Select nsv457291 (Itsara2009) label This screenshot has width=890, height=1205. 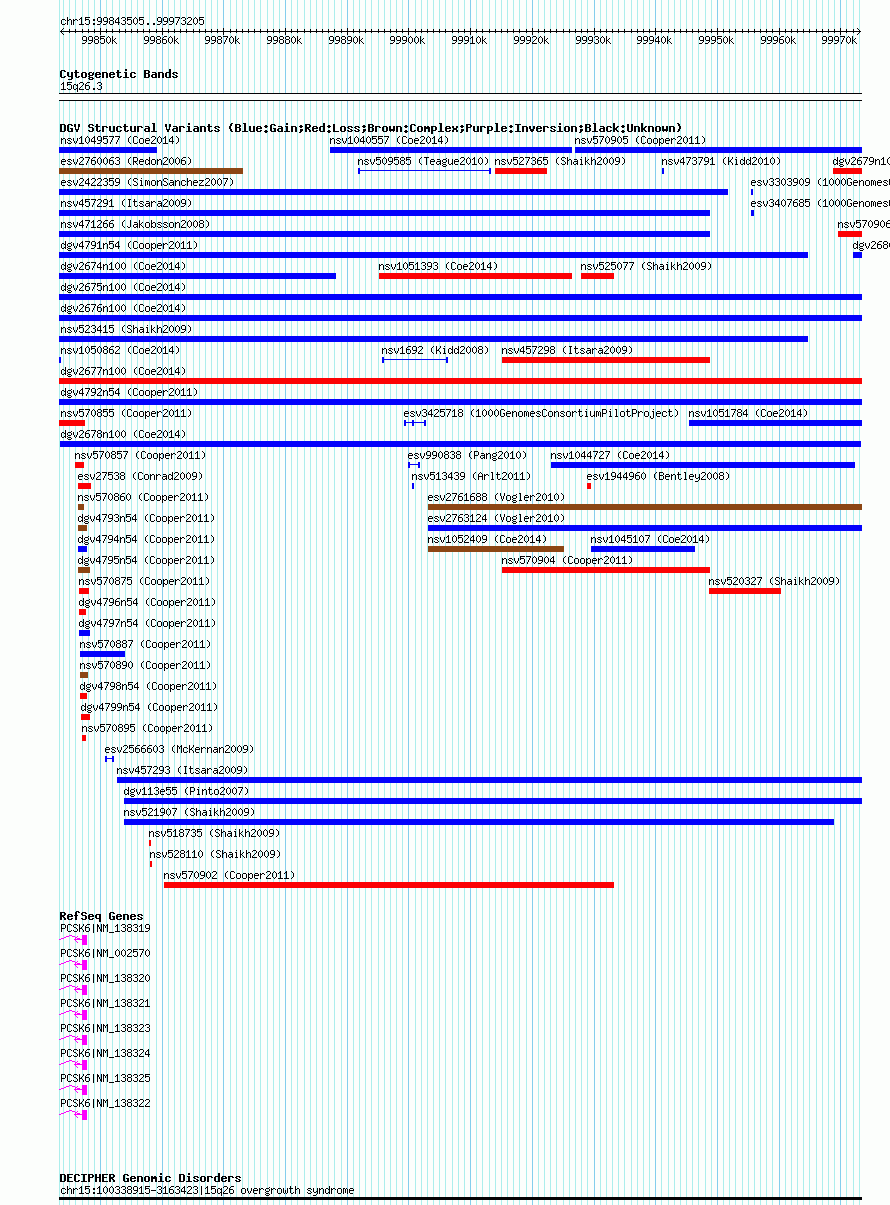point(125,204)
